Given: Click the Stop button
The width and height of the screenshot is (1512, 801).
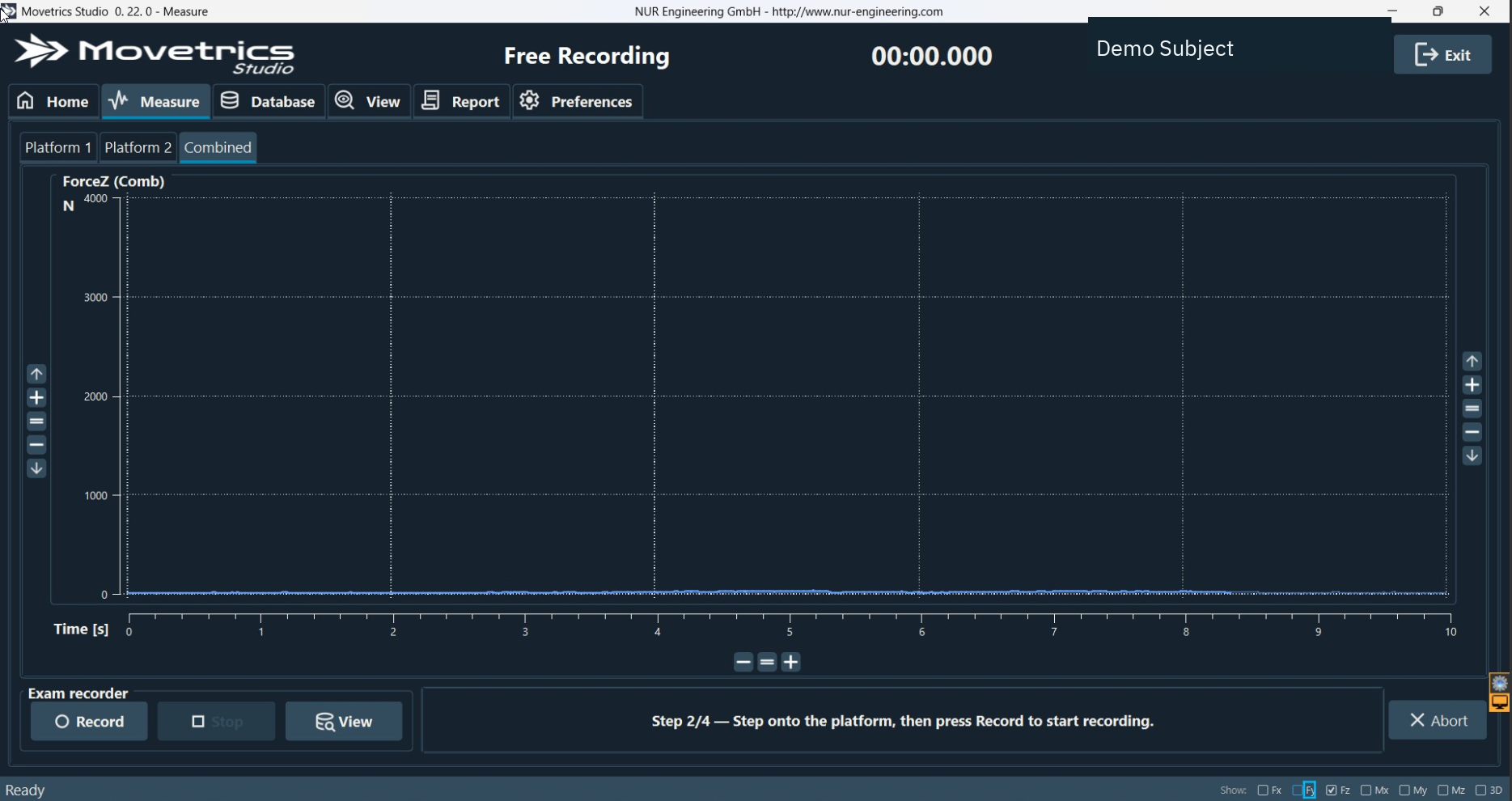Looking at the screenshot, I should tap(216, 721).
